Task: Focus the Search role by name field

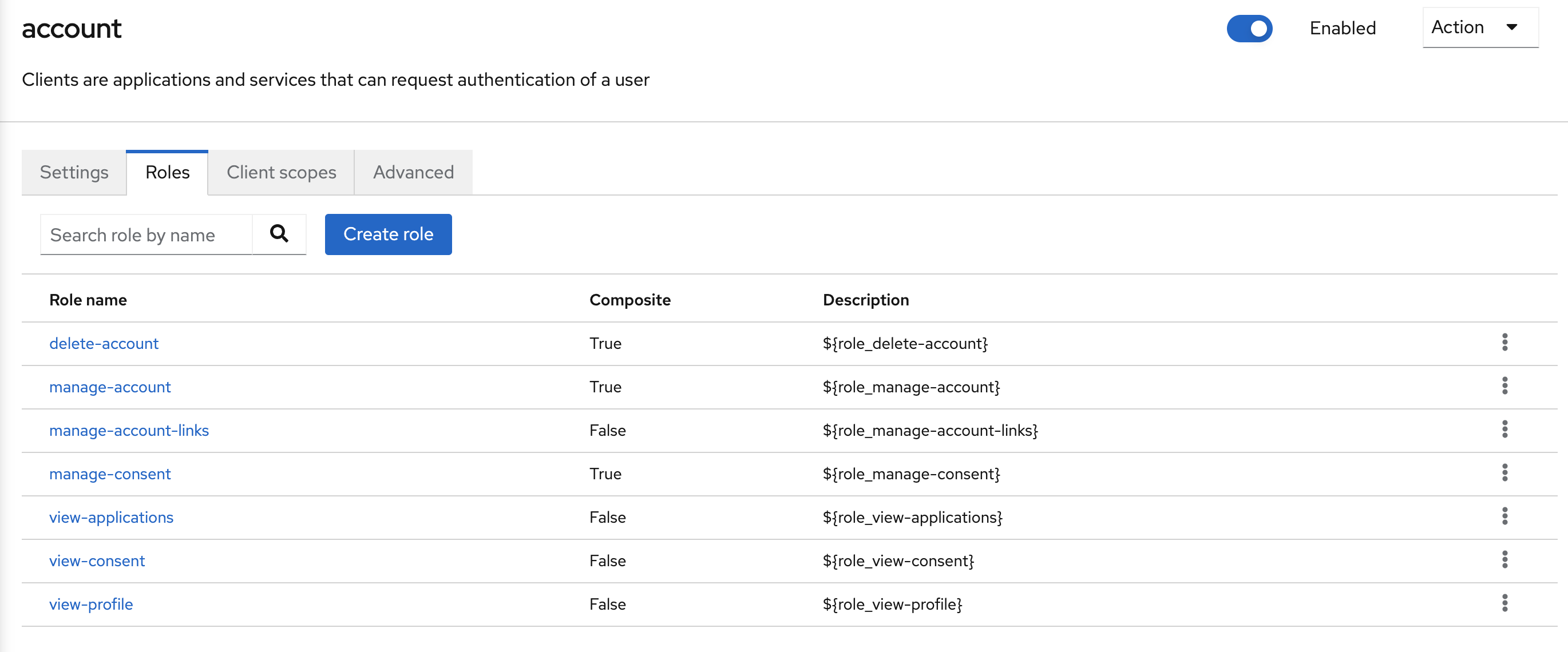Action: point(146,234)
